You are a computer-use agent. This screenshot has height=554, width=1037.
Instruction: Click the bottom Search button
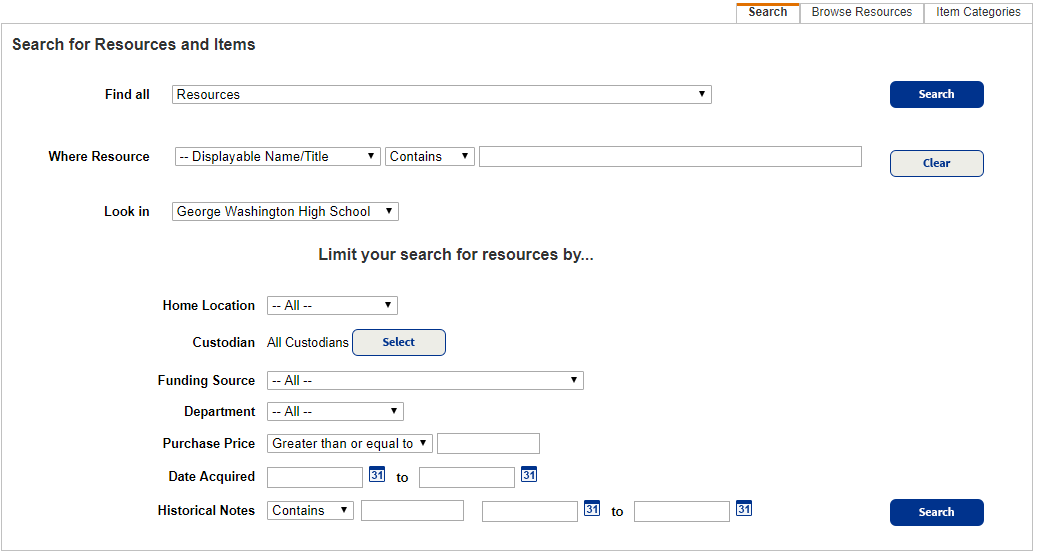[936, 513]
